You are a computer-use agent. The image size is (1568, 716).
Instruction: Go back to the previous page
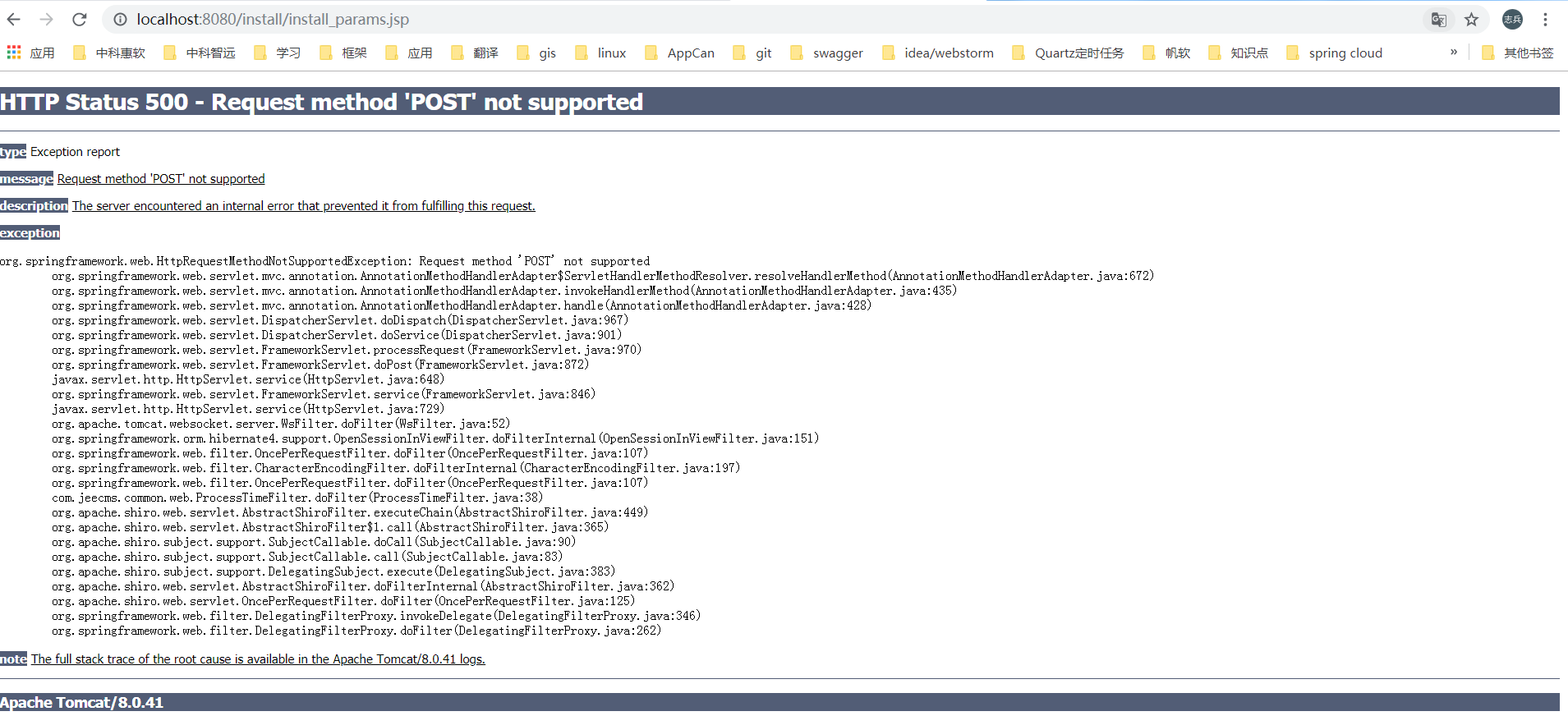14,20
